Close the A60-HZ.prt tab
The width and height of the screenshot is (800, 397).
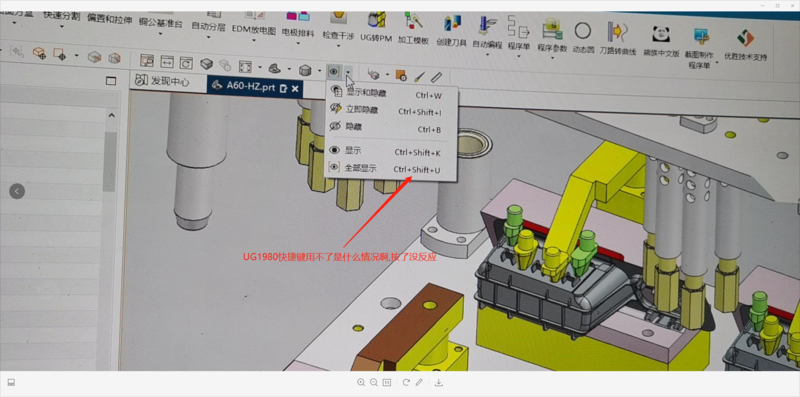pyautogui.click(x=295, y=88)
